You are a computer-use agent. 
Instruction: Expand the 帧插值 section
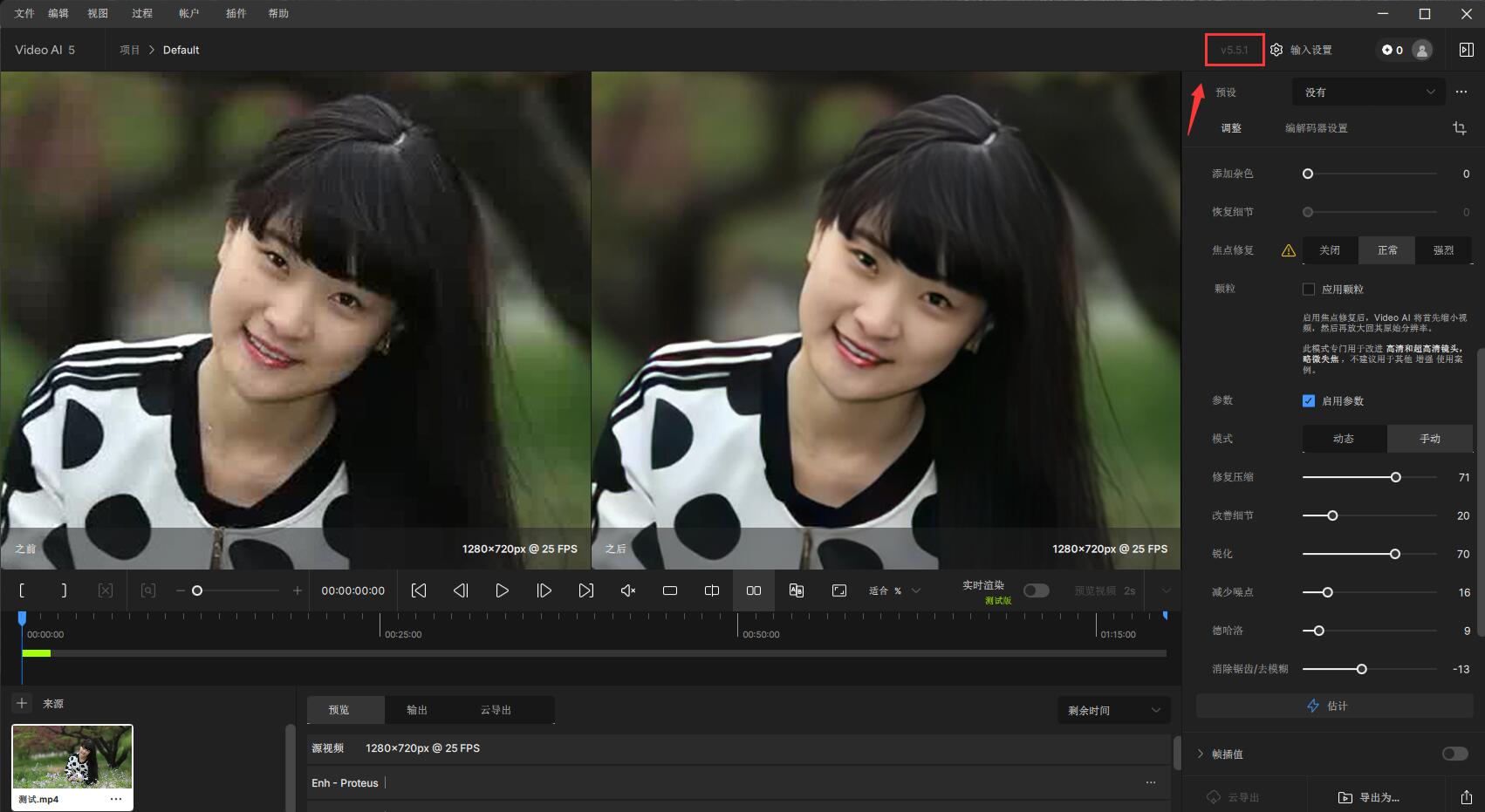1201,754
